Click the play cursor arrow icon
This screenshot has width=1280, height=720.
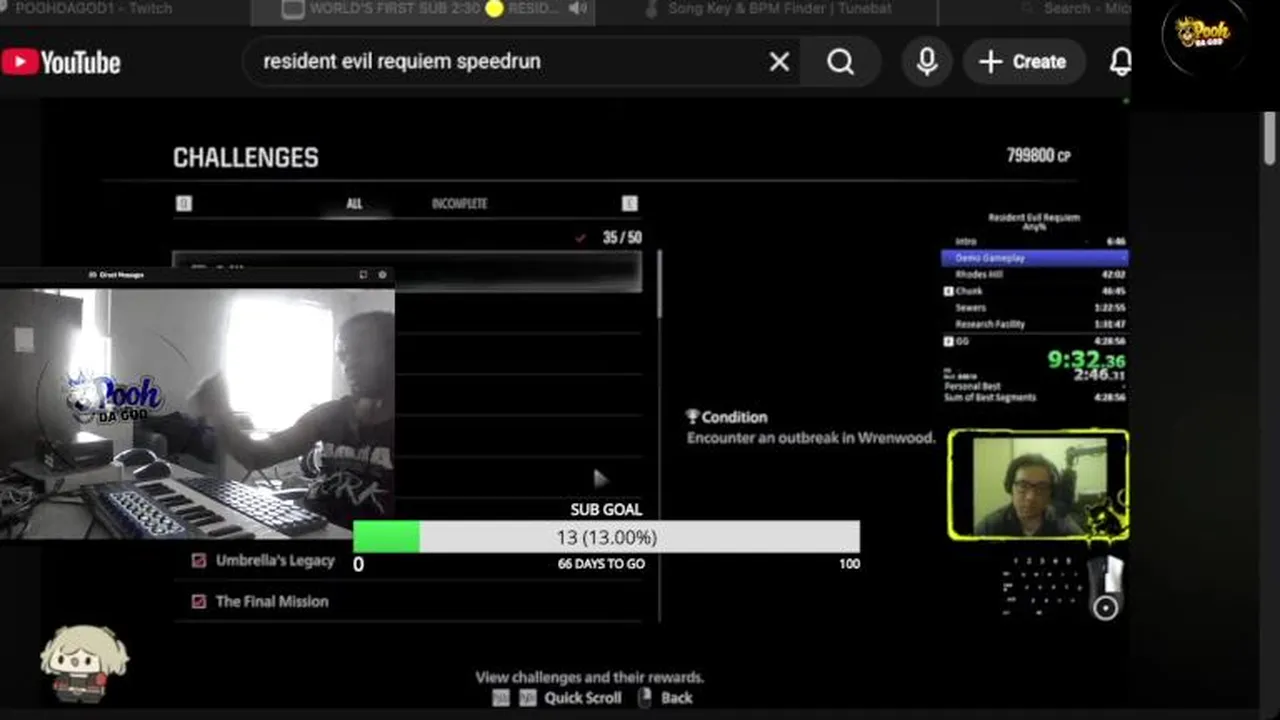click(x=600, y=479)
